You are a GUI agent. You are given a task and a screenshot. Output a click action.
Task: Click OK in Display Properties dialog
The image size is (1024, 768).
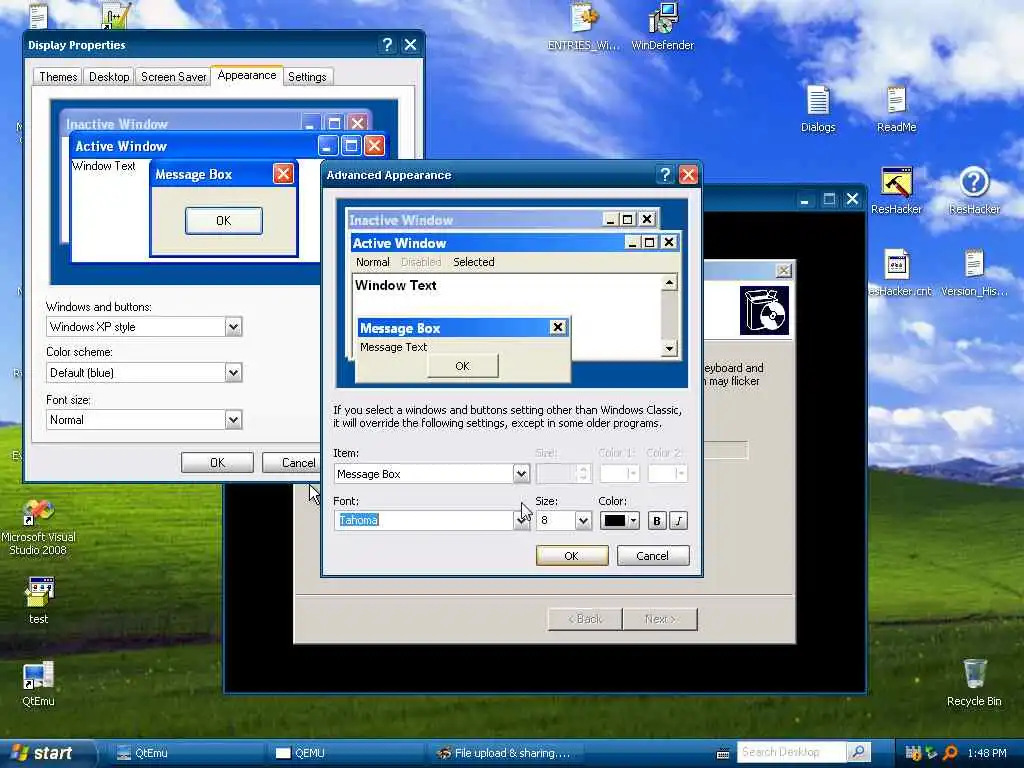pos(217,462)
